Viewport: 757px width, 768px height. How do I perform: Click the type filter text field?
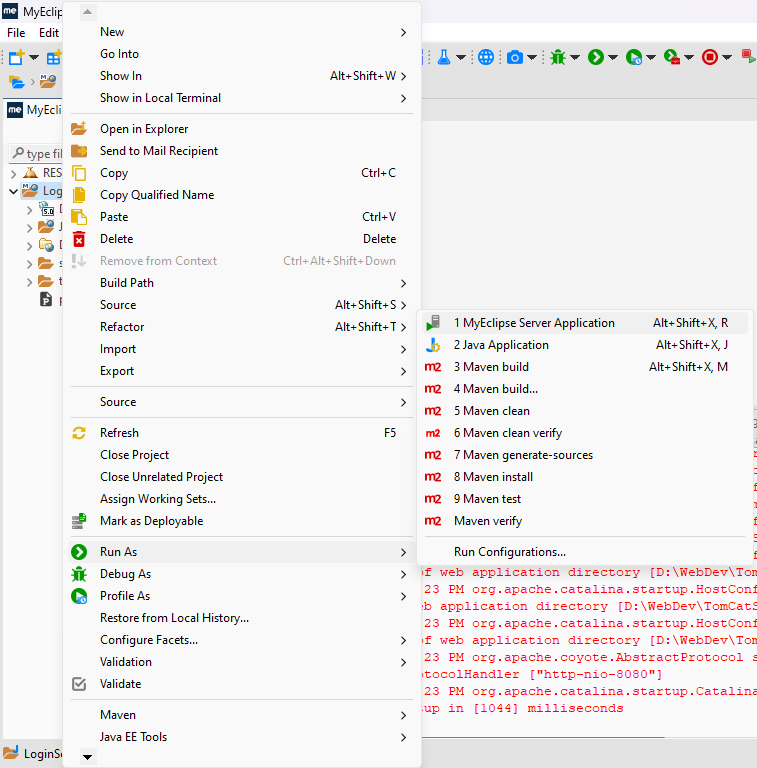pos(37,154)
